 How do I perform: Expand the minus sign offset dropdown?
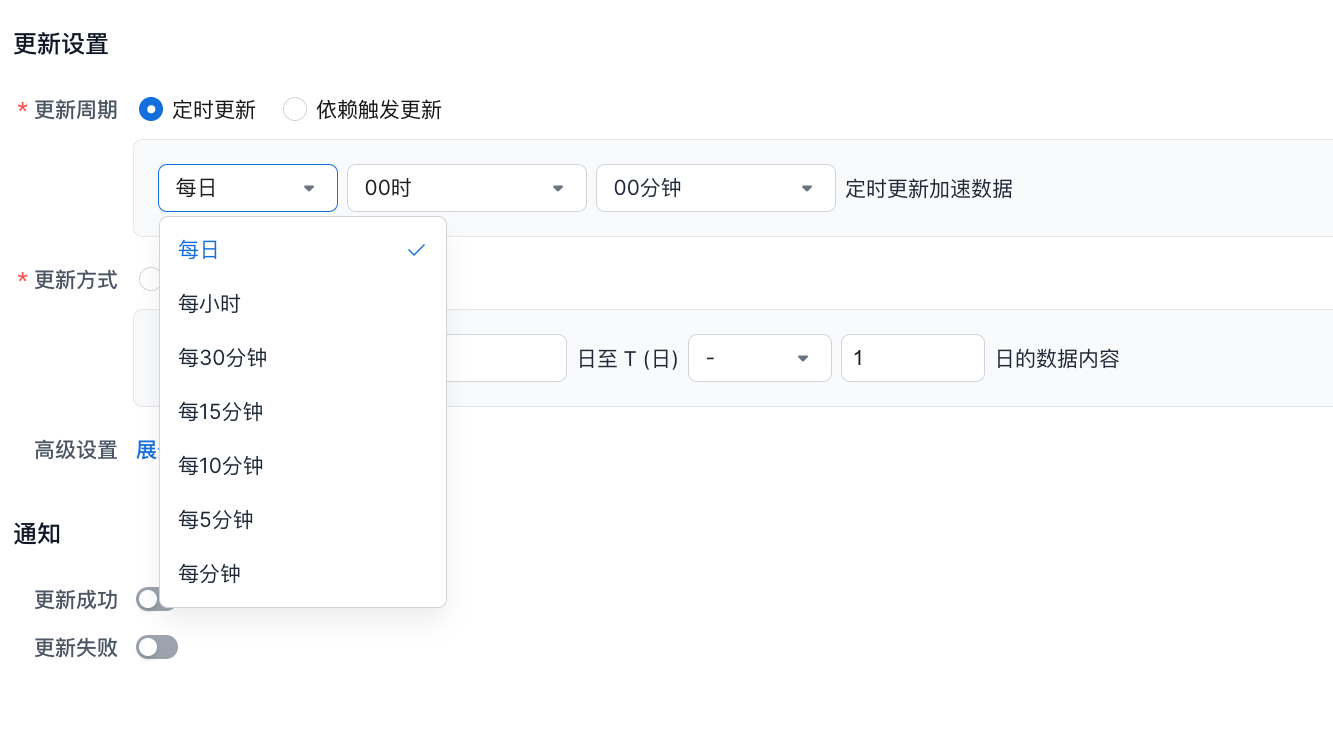pyautogui.click(x=759, y=358)
